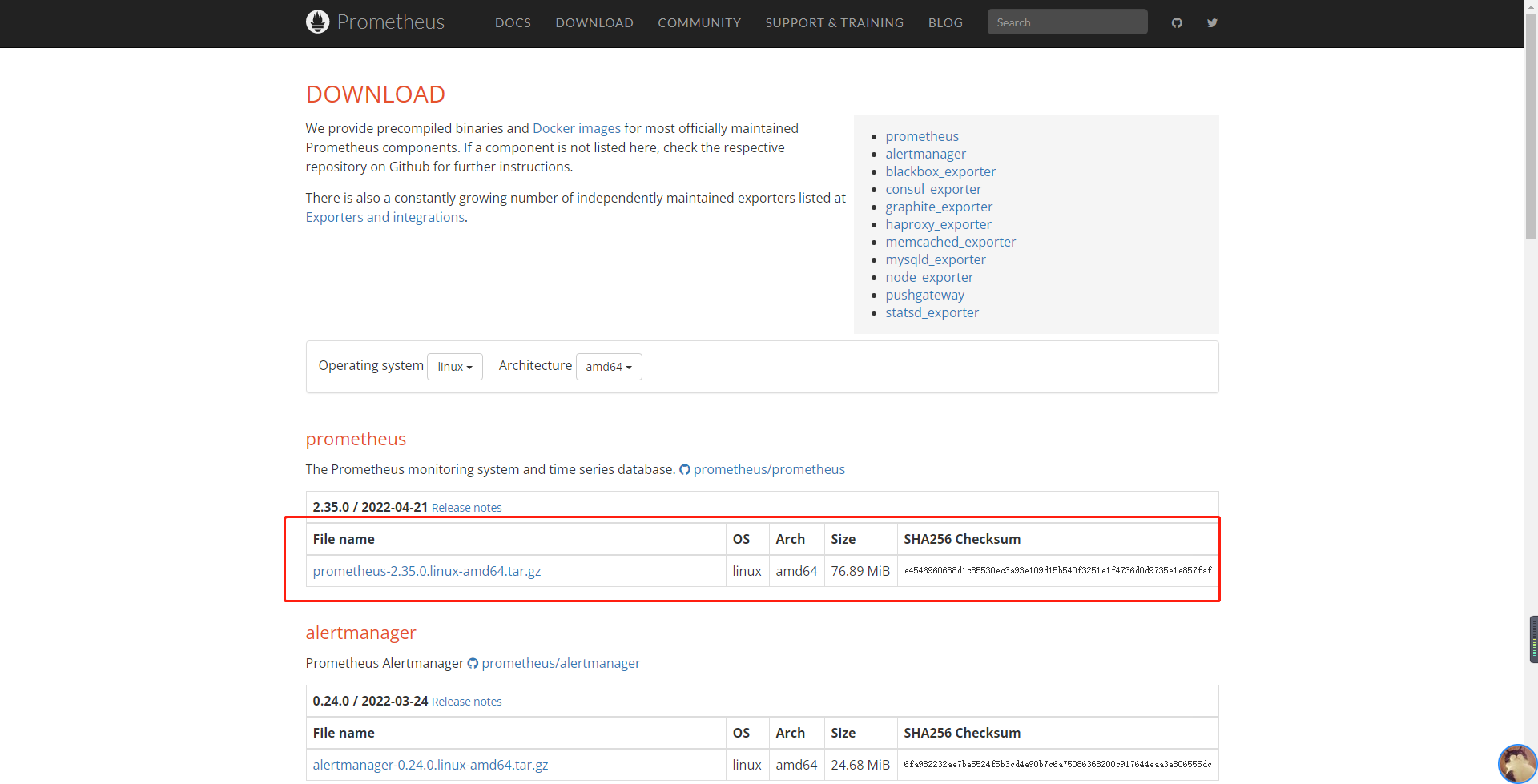The height and width of the screenshot is (784, 1538).
Task: Jump to consul_exporter in the component list
Action: (x=933, y=189)
